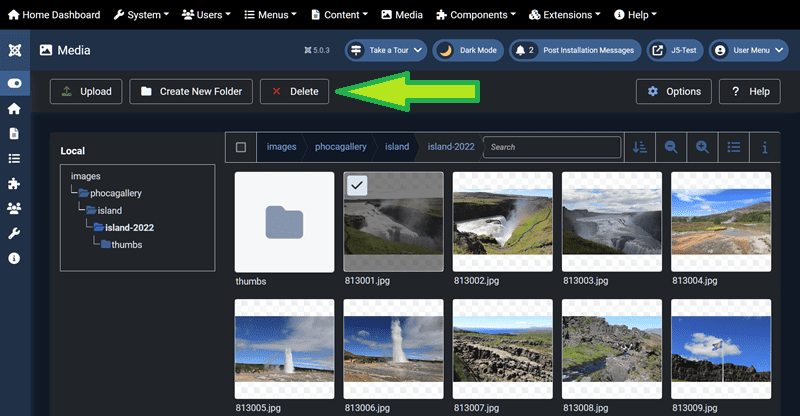
Task: Open the Content menu
Action: tap(340, 15)
